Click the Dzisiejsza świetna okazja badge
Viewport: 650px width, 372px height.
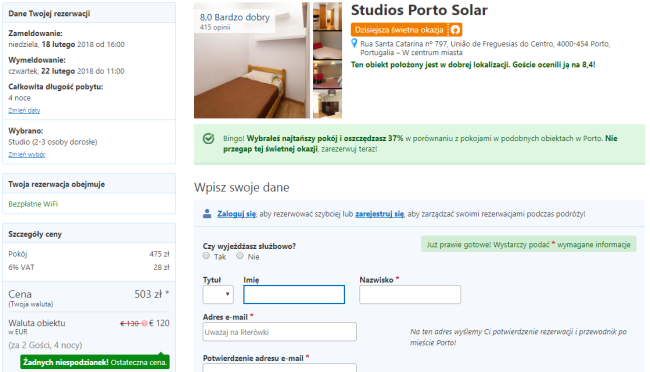coord(406,30)
